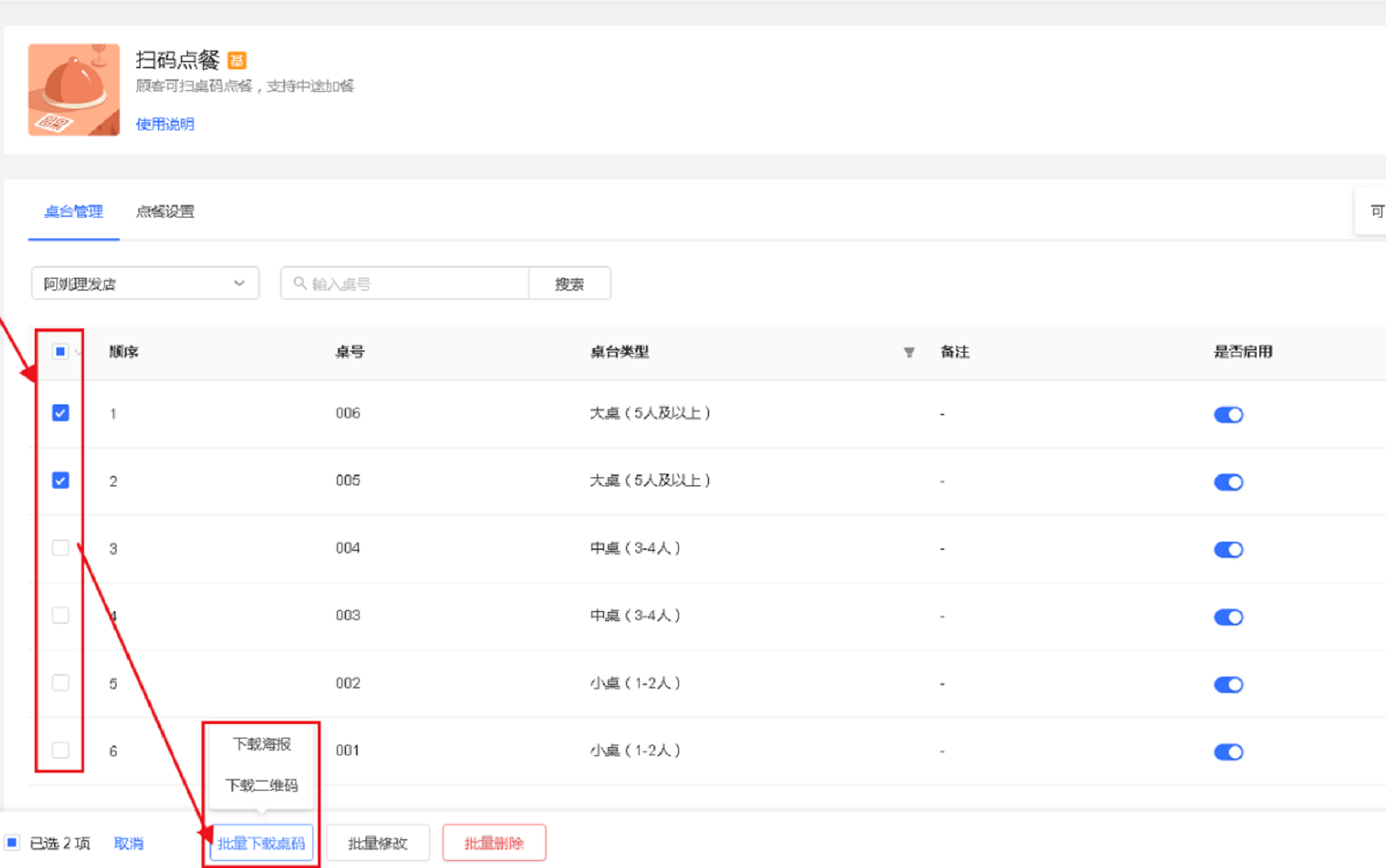Image resolution: width=1386 pixels, height=868 pixels.
Task: Check the checkbox for table 004
Action: click(x=60, y=548)
